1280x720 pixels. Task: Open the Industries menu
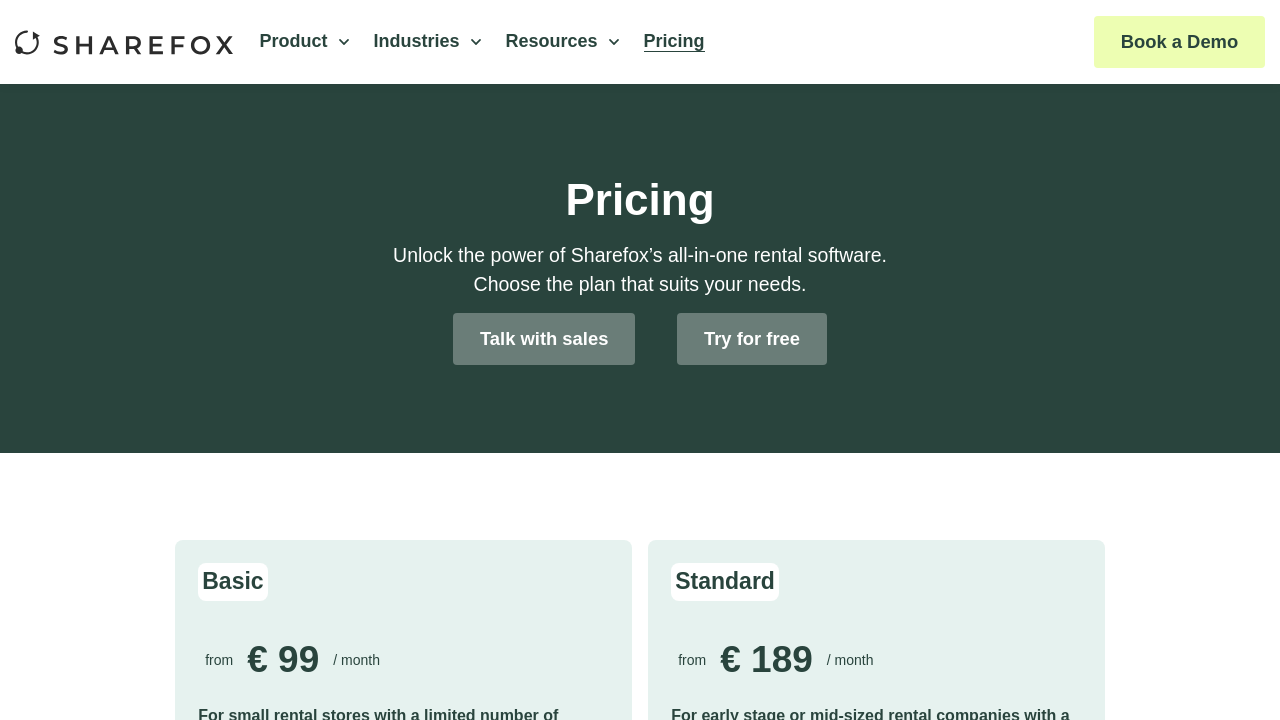(416, 41)
